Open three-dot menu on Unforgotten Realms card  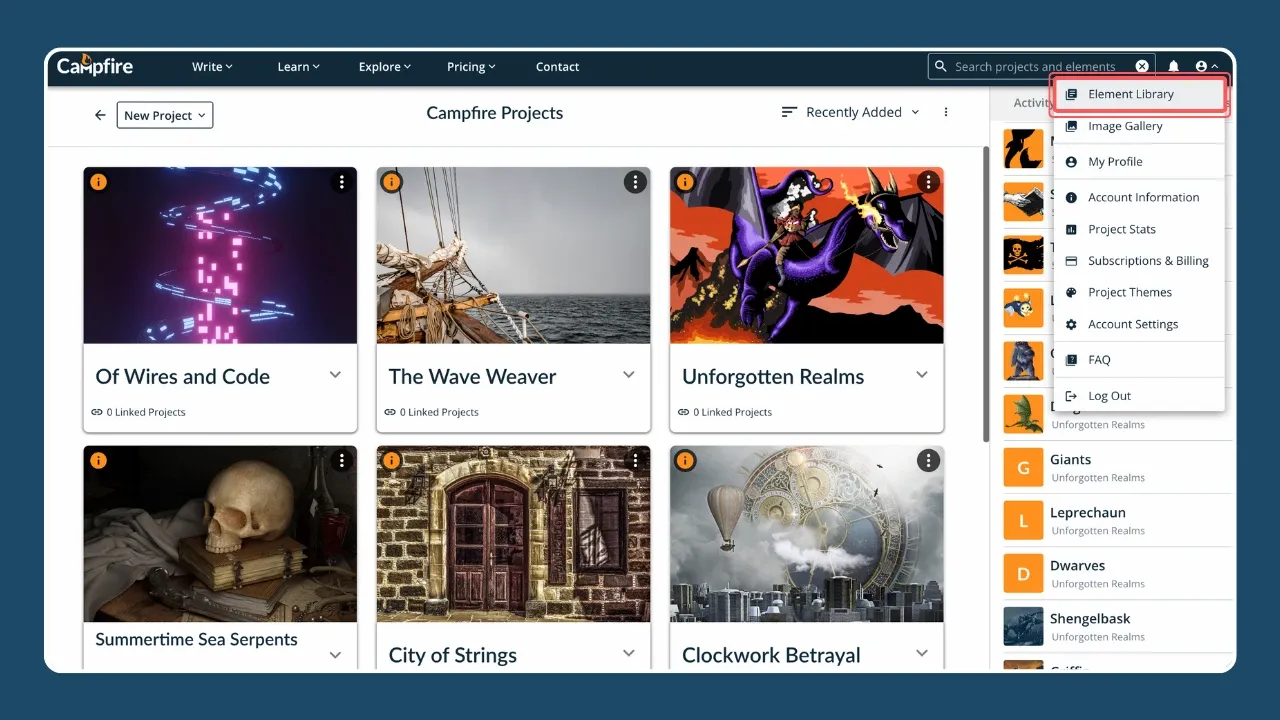click(x=928, y=182)
